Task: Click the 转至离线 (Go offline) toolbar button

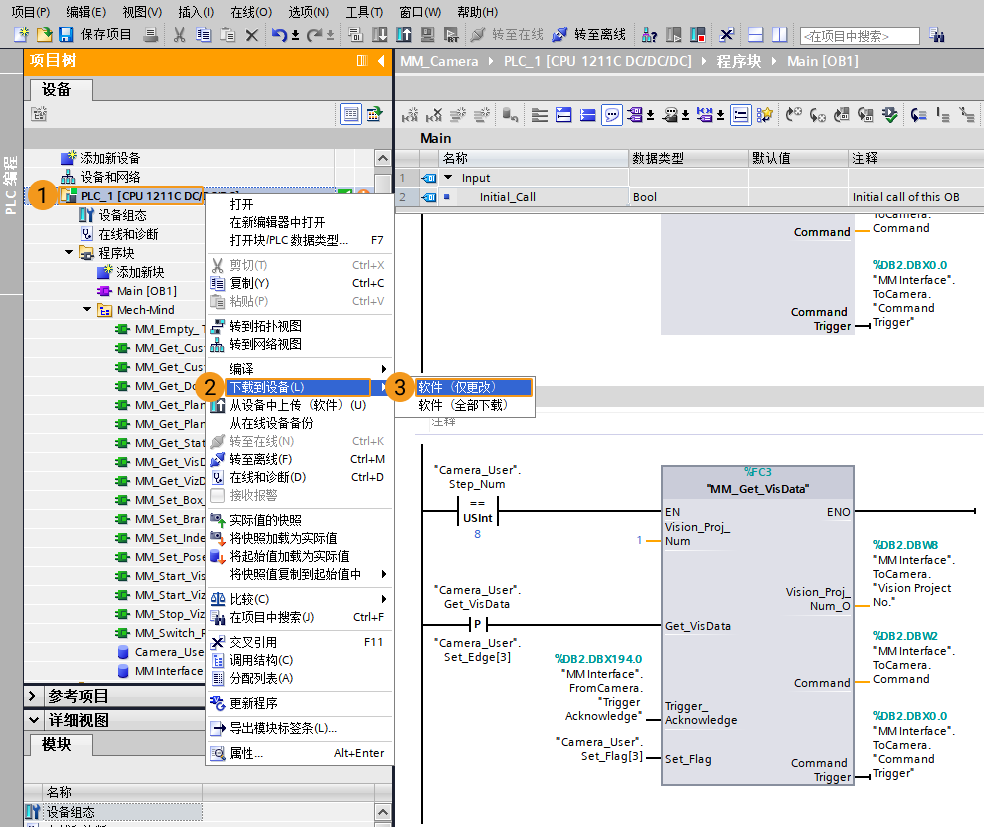Action: 589,35
